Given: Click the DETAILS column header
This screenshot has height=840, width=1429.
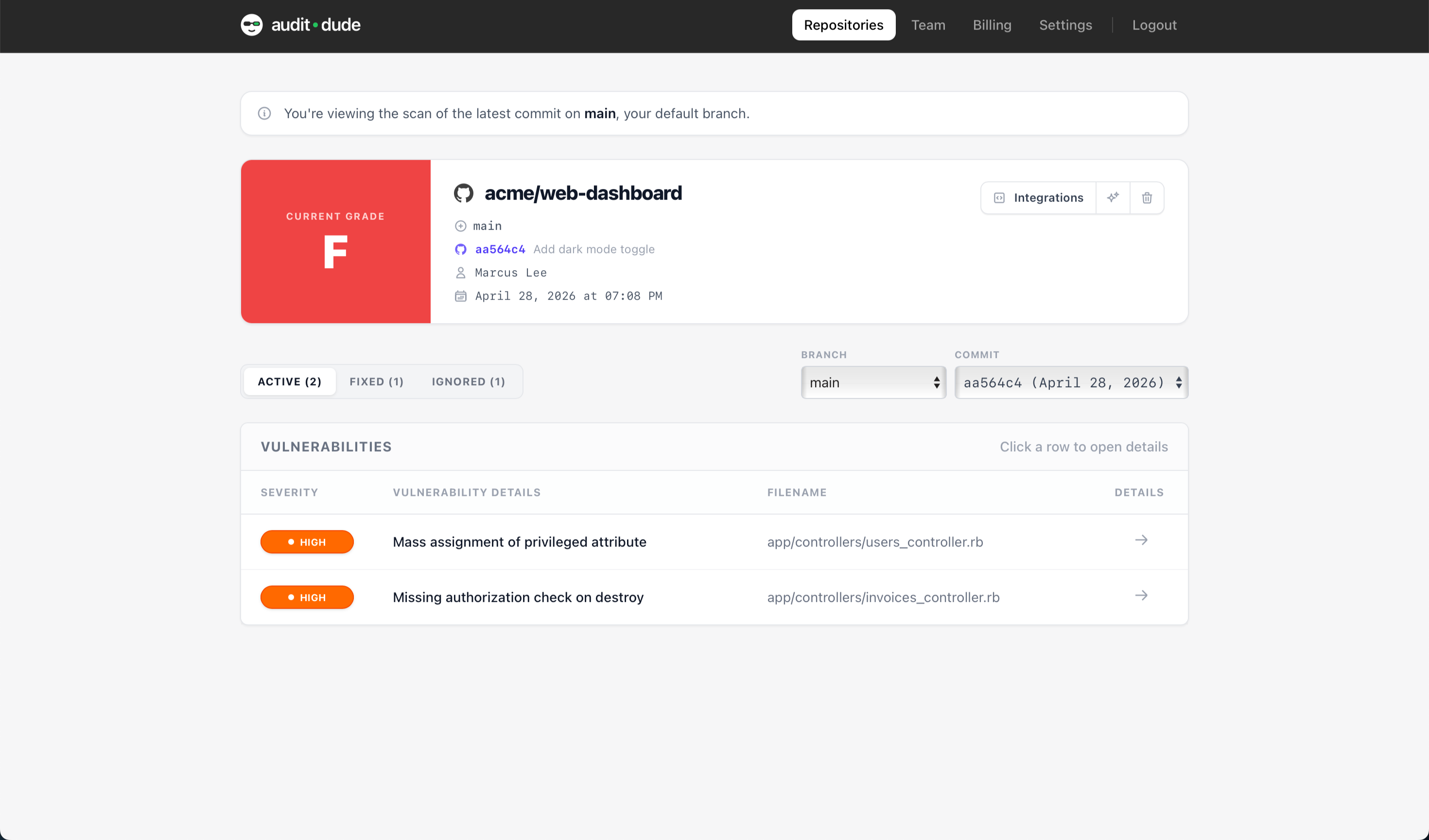Looking at the screenshot, I should (1139, 493).
